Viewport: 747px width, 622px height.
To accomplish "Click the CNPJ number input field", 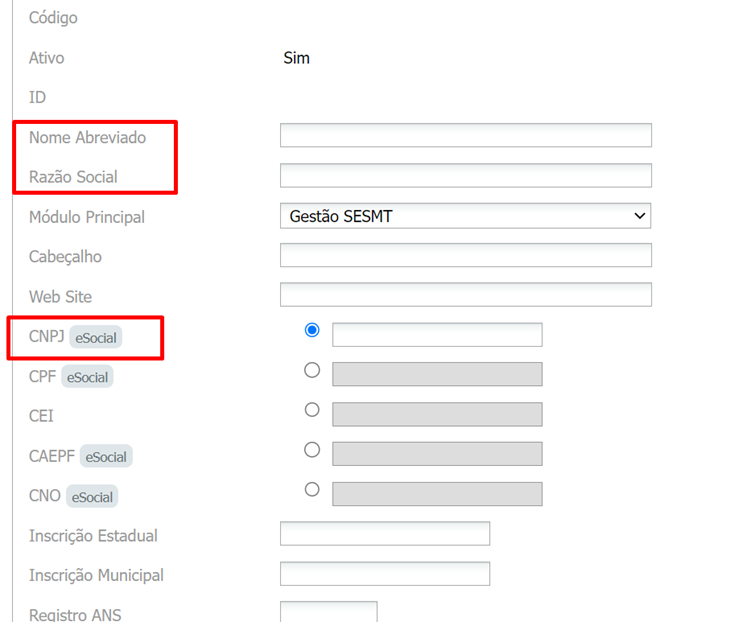I will click(x=437, y=335).
